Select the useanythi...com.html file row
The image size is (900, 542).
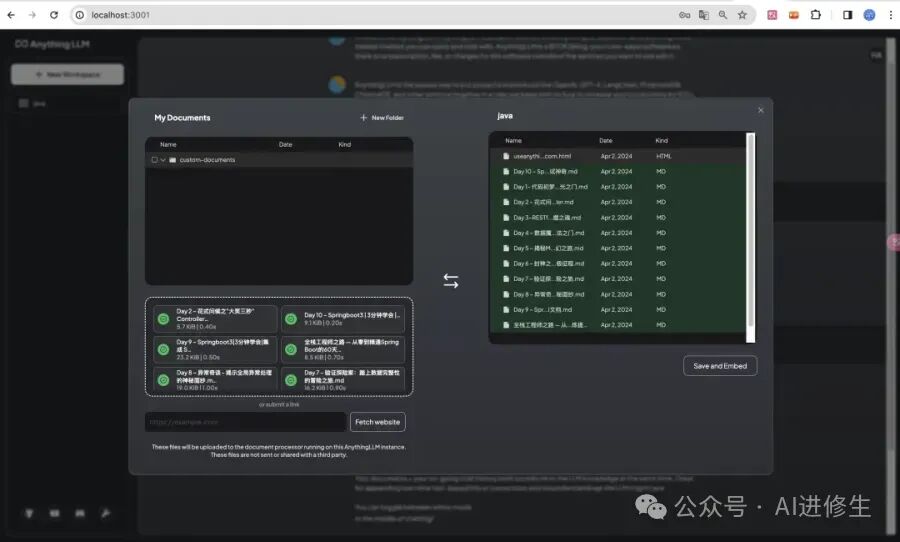[618, 156]
